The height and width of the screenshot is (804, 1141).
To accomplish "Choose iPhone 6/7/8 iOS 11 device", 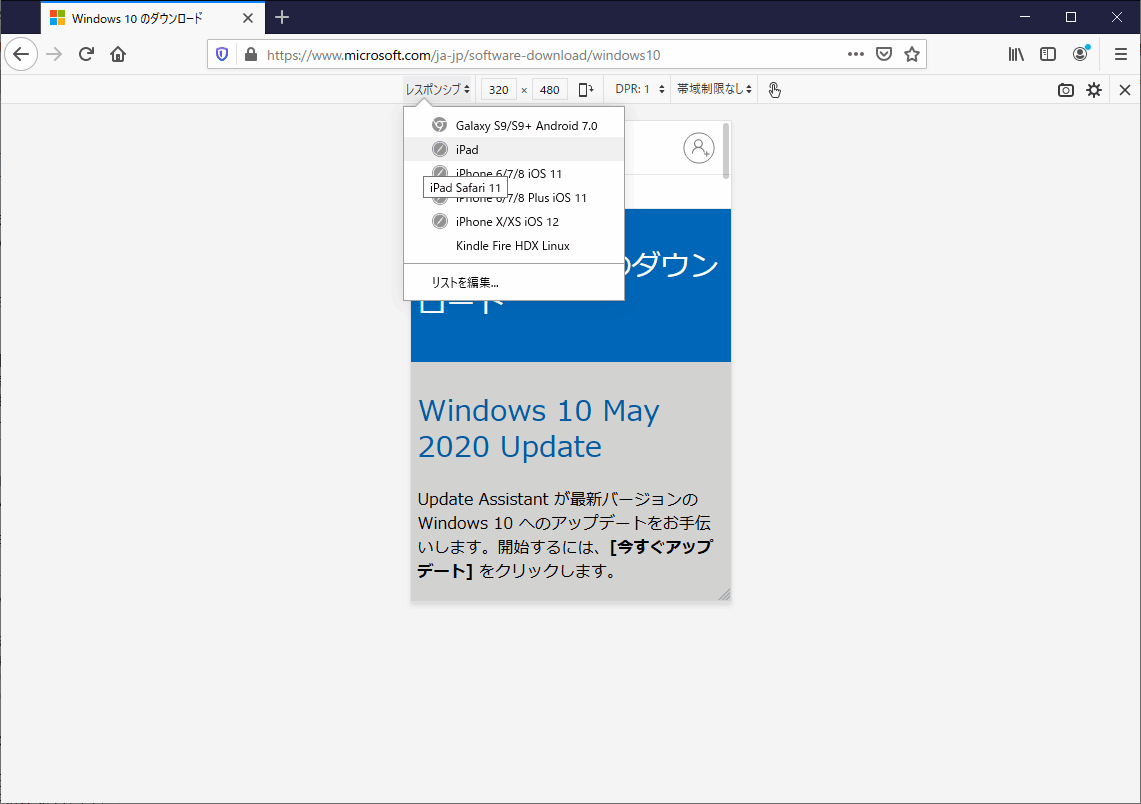I will [514, 174].
